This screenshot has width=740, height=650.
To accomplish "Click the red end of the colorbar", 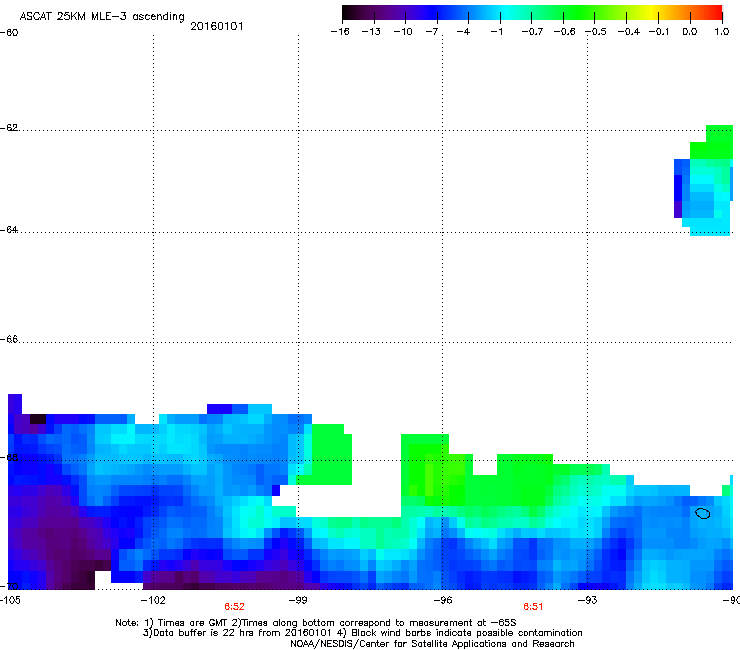I will pyautogui.click(x=716, y=13).
